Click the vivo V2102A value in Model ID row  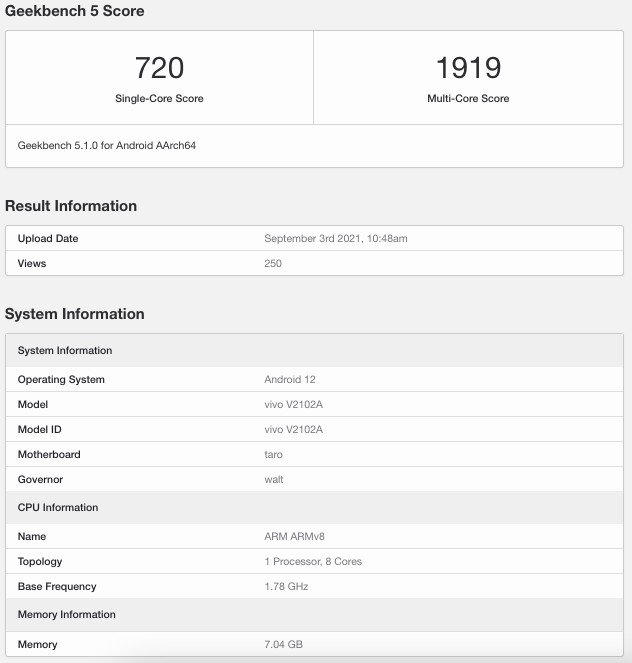[294, 430]
